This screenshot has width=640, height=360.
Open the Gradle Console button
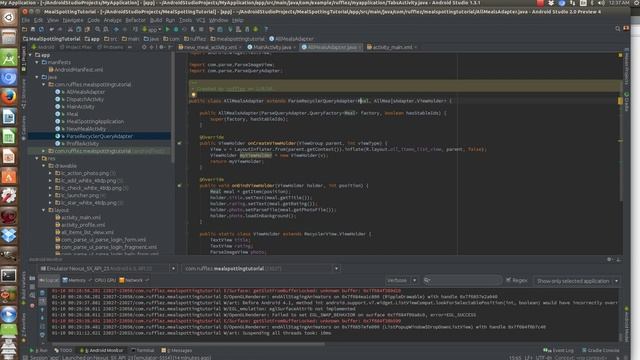[x=600, y=351]
